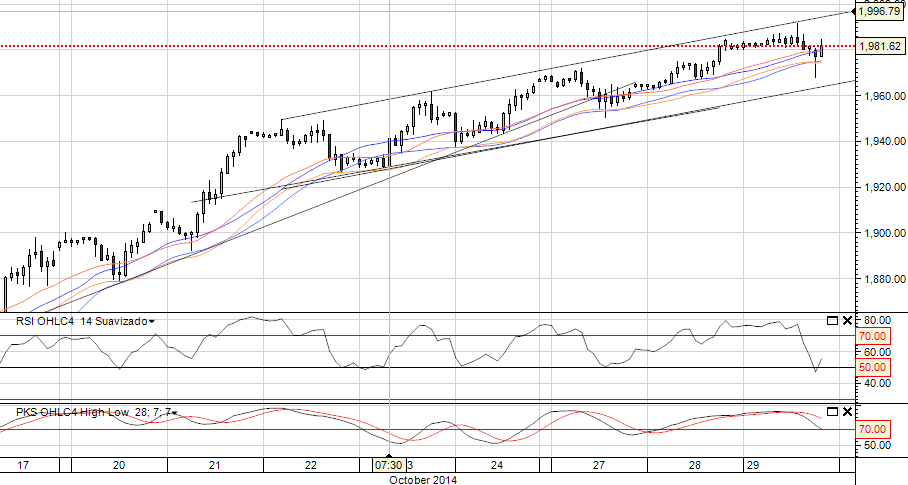Click the 1,960.00 price axis label
This screenshot has height=485, width=908.
click(883, 95)
